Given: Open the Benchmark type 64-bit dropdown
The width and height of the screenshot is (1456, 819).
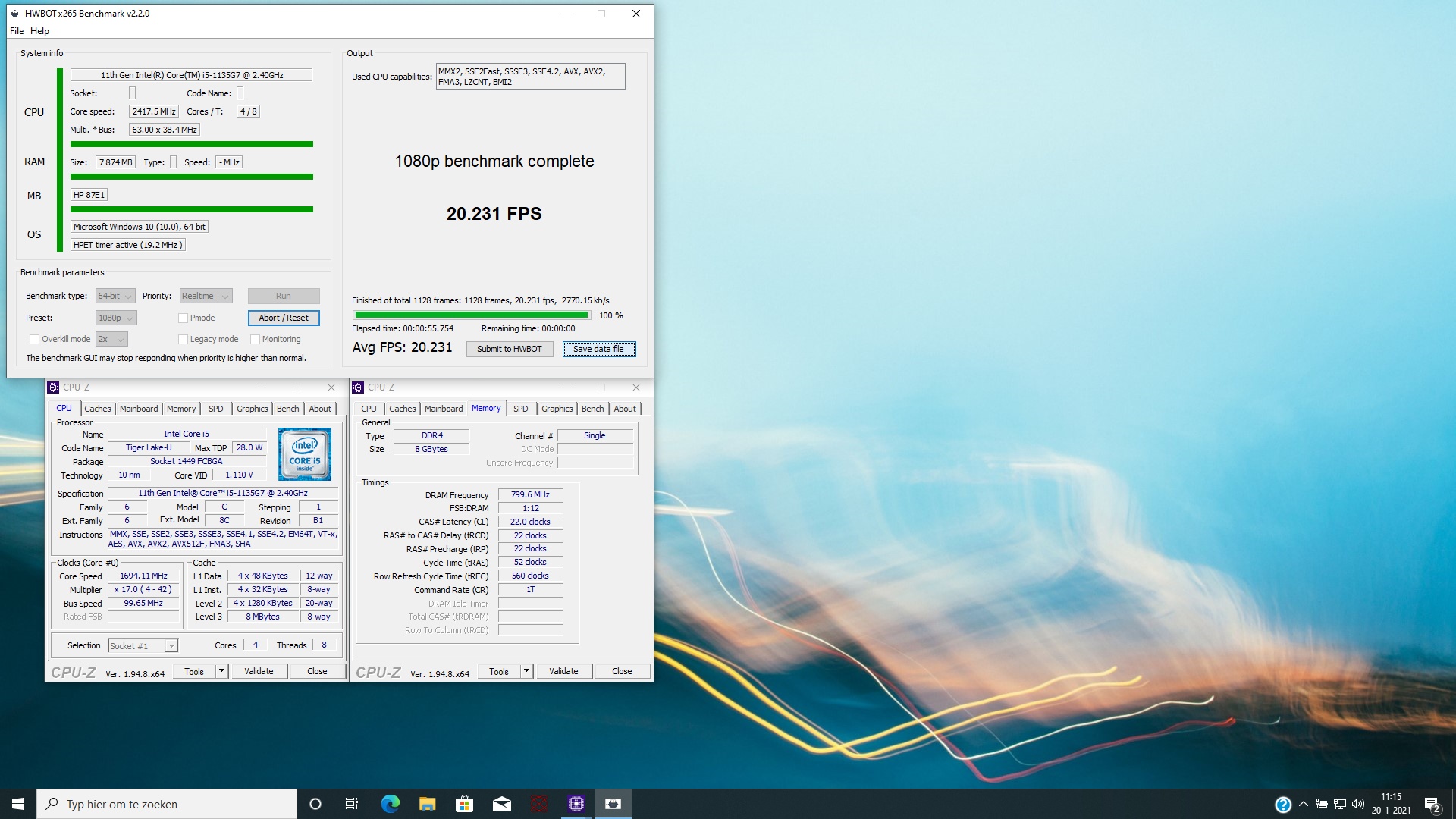Looking at the screenshot, I should pos(115,297).
